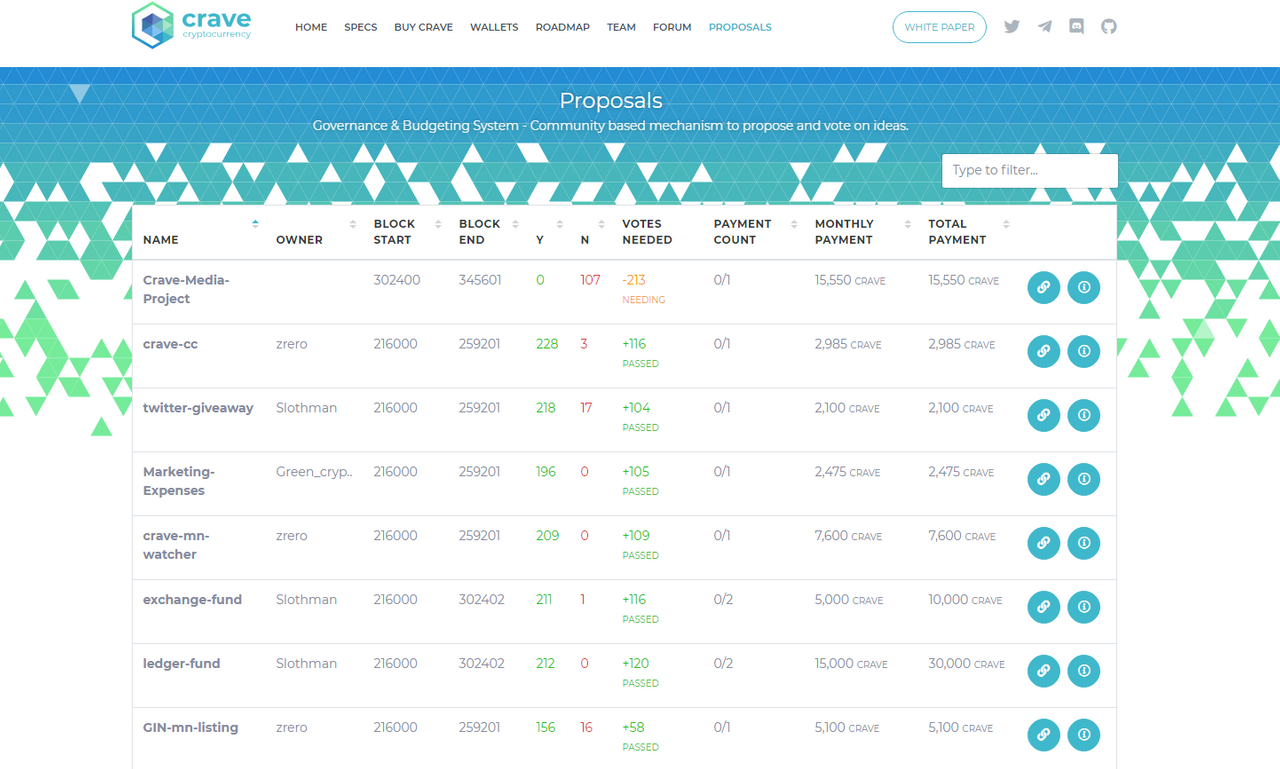Open link icon for crave-cc row
The height and width of the screenshot is (769, 1280).
click(1043, 351)
